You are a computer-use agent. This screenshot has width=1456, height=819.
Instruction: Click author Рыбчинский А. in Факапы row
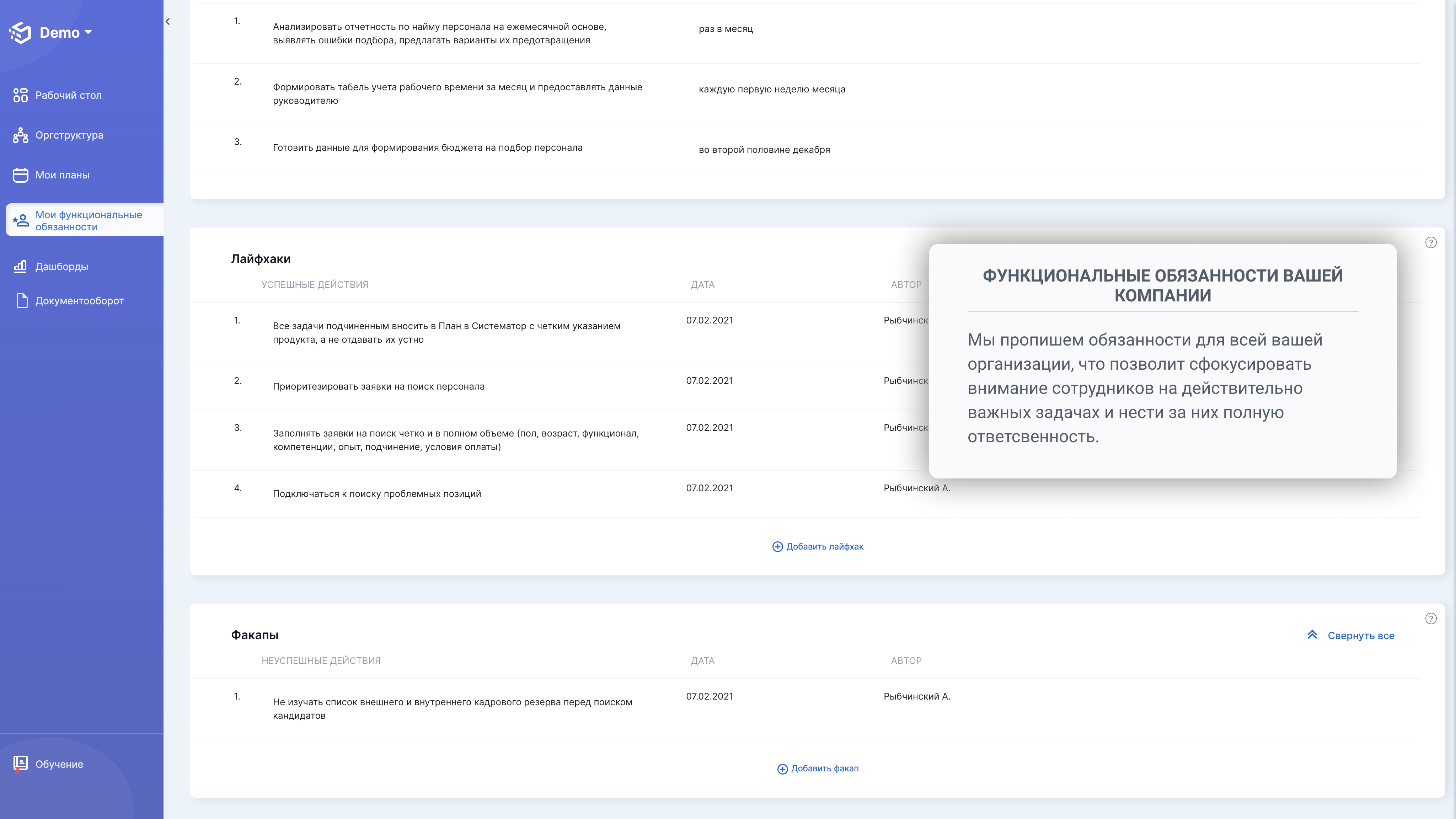pos(917,696)
